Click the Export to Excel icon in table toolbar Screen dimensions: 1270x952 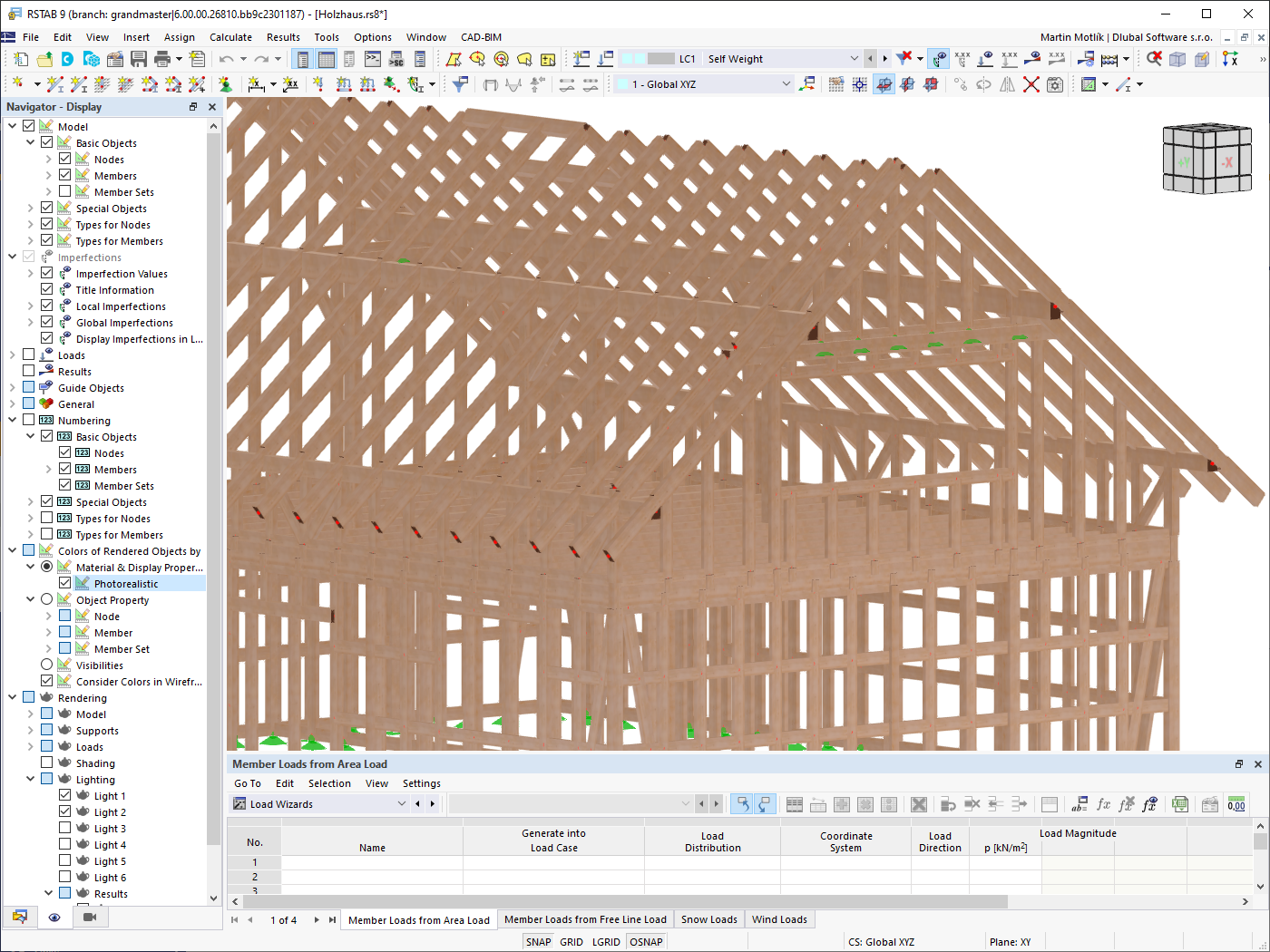1179,804
